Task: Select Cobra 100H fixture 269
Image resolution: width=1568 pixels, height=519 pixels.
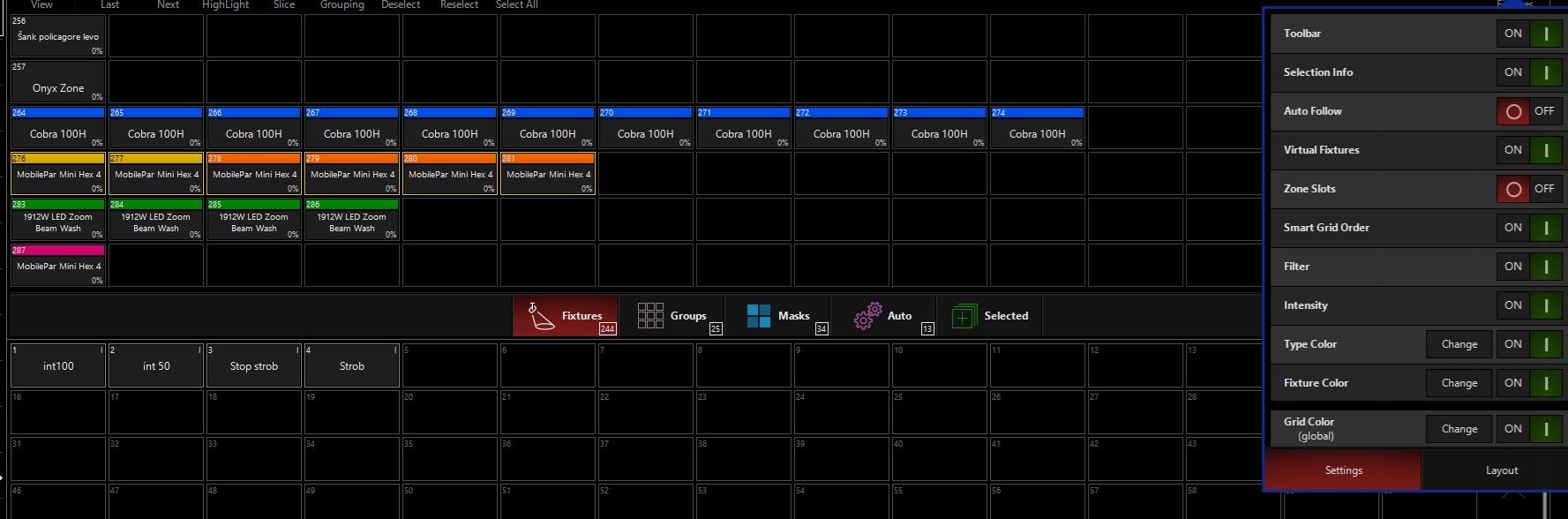Action: [x=548, y=127]
